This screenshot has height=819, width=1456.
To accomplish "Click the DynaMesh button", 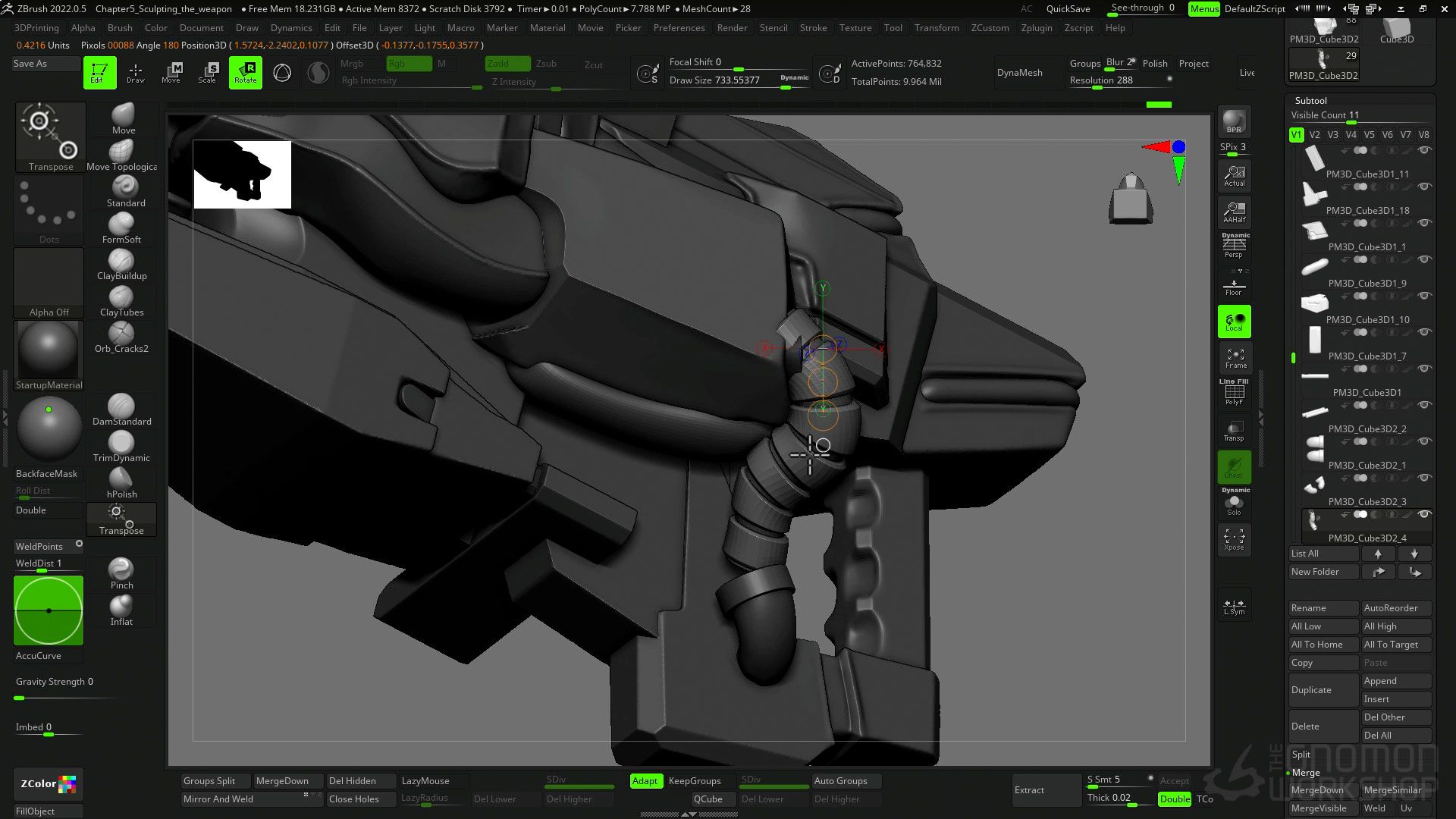I will 1019,73.
